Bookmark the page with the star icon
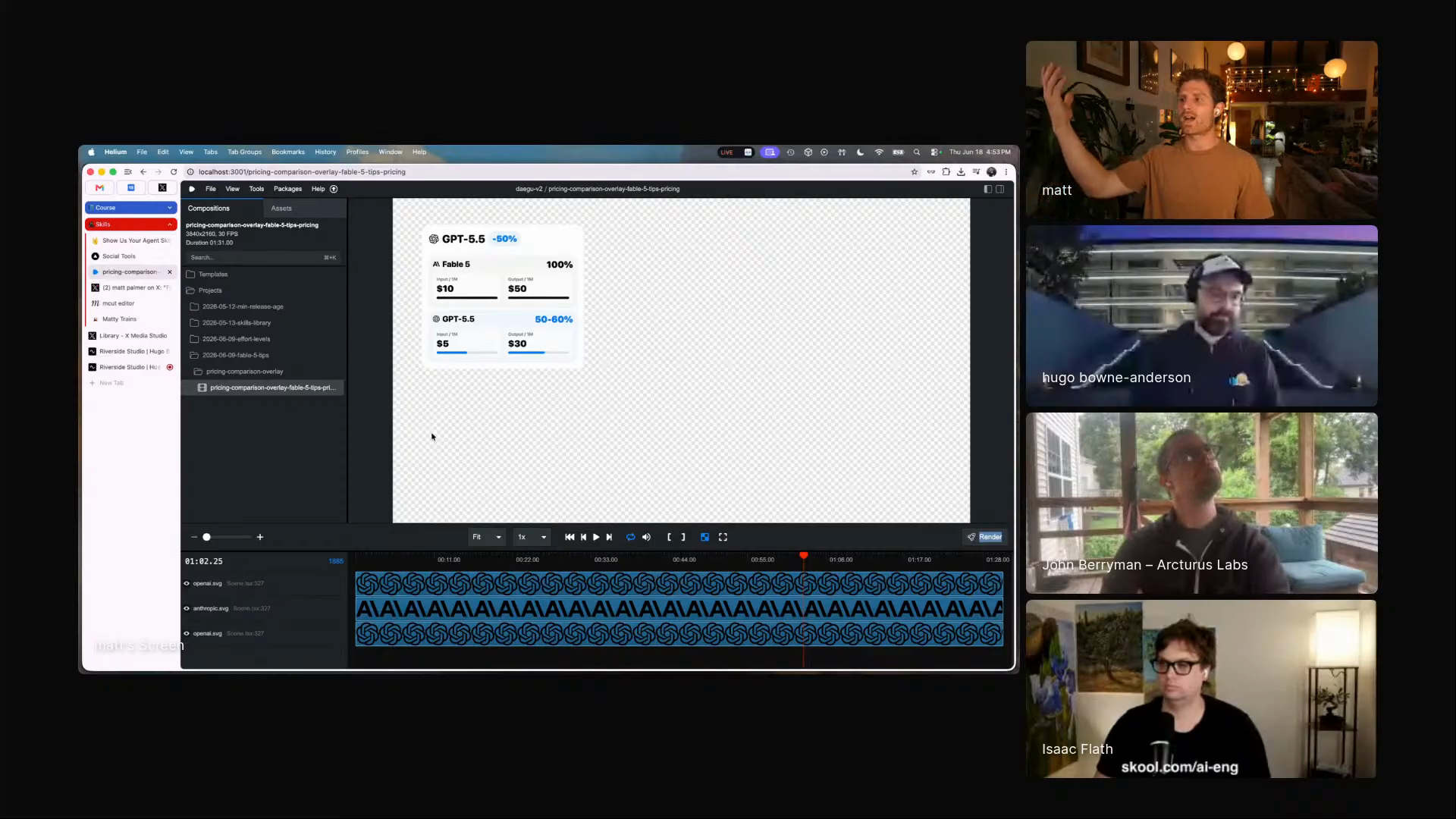 click(x=915, y=172)
